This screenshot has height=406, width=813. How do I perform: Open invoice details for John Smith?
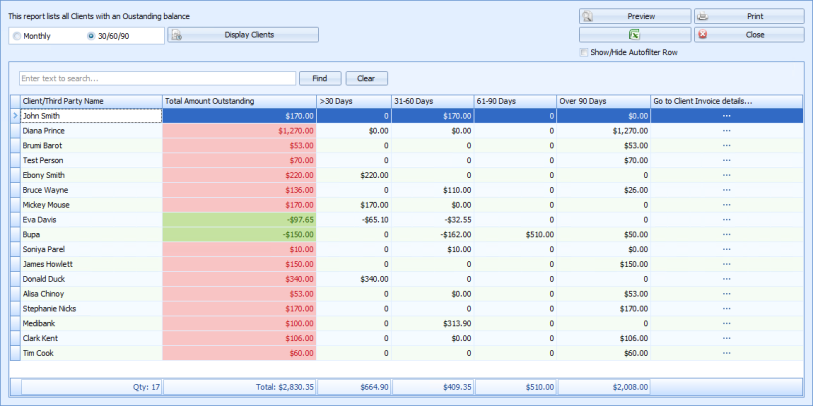click(x=726, y=116)
